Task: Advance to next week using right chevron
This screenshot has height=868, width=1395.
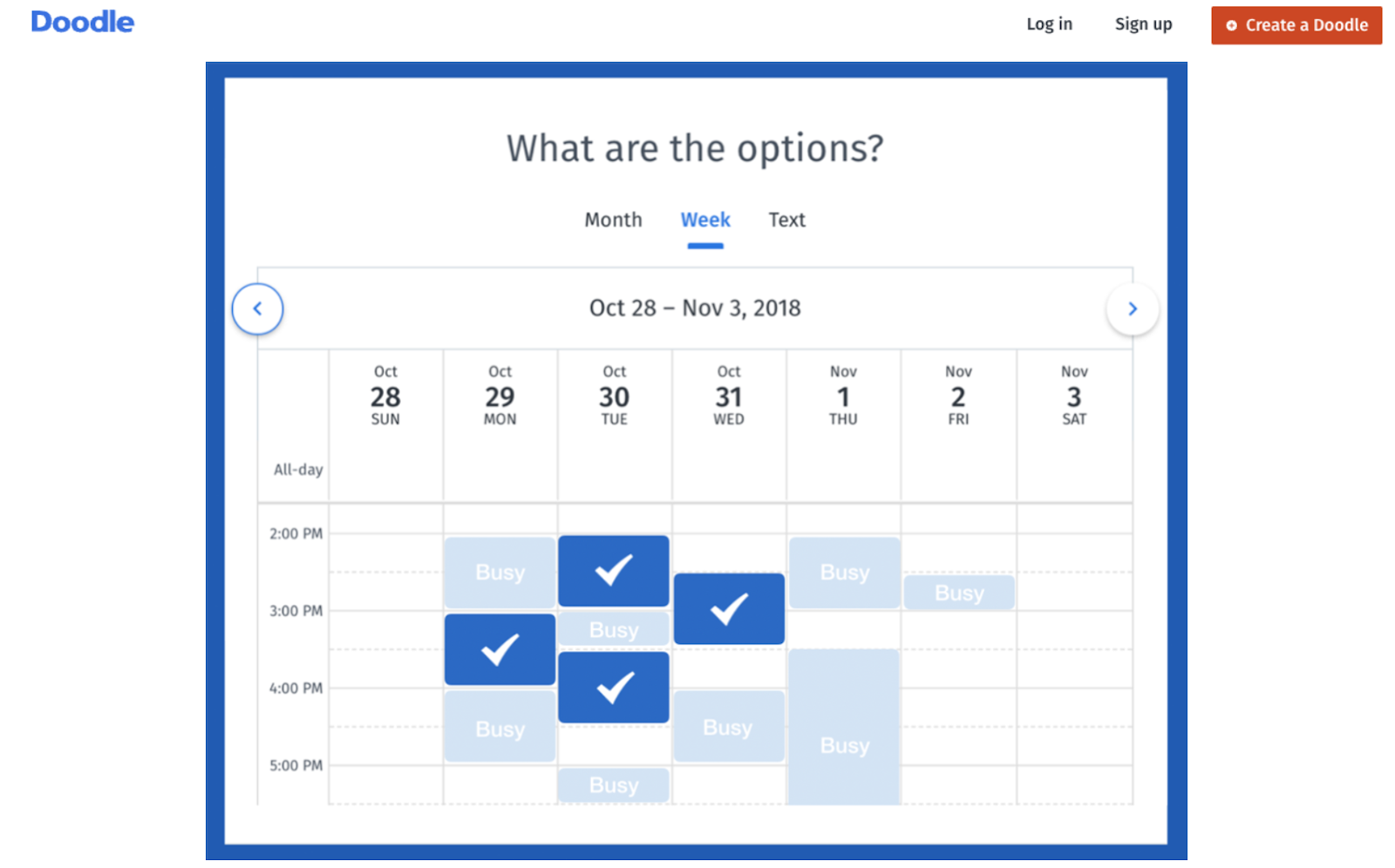Action: [1133, 308]
